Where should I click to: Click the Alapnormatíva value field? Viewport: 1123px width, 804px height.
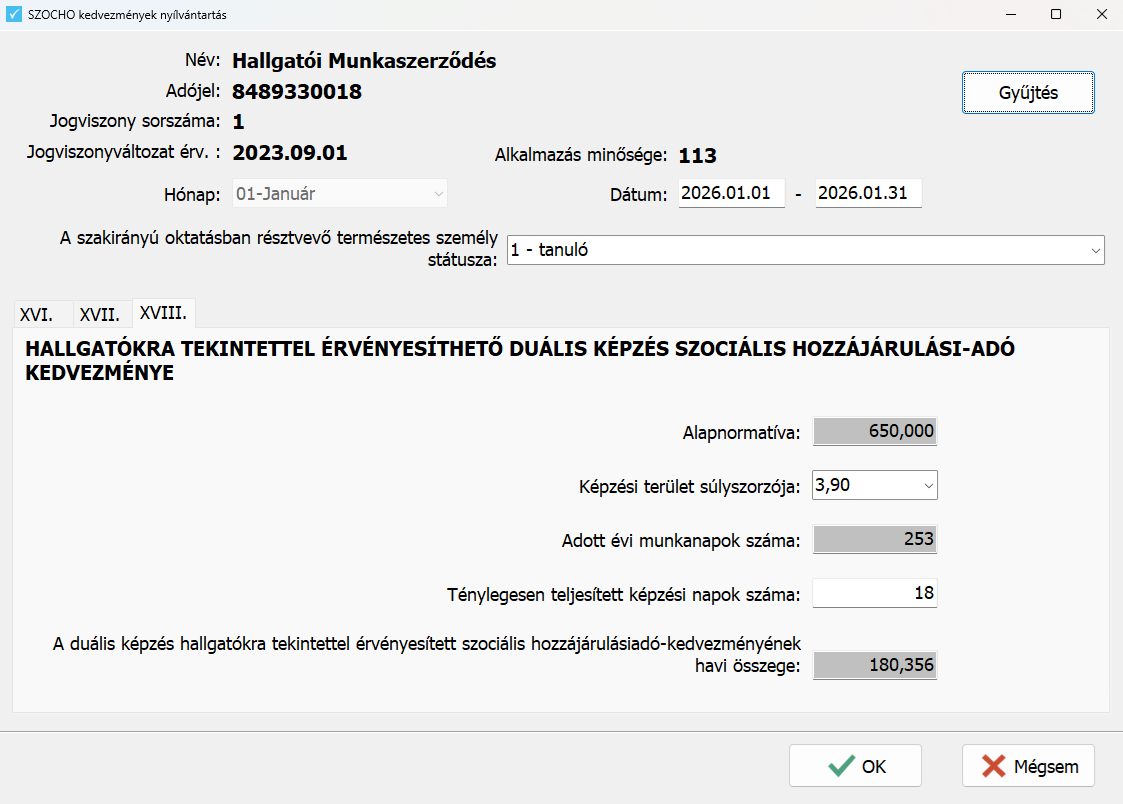tap(875, 432)
